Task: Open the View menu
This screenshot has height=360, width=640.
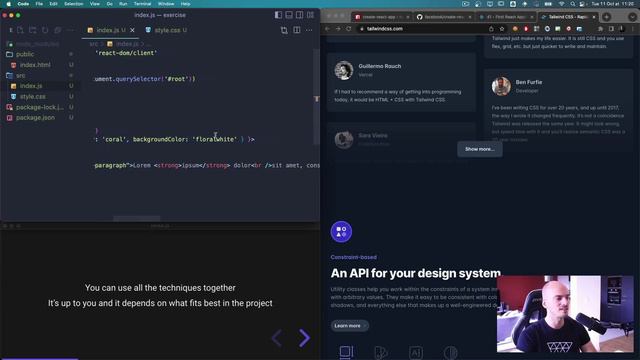Action: tap(95, 4)
